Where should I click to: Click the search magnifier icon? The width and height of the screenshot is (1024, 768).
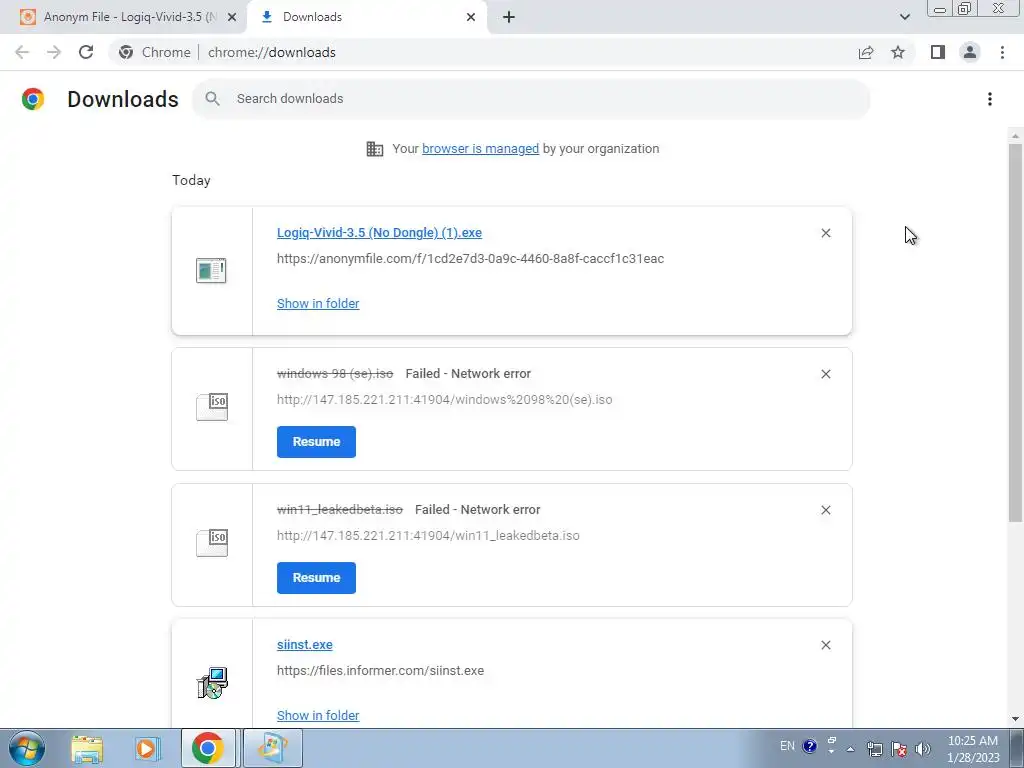(212, 99)
